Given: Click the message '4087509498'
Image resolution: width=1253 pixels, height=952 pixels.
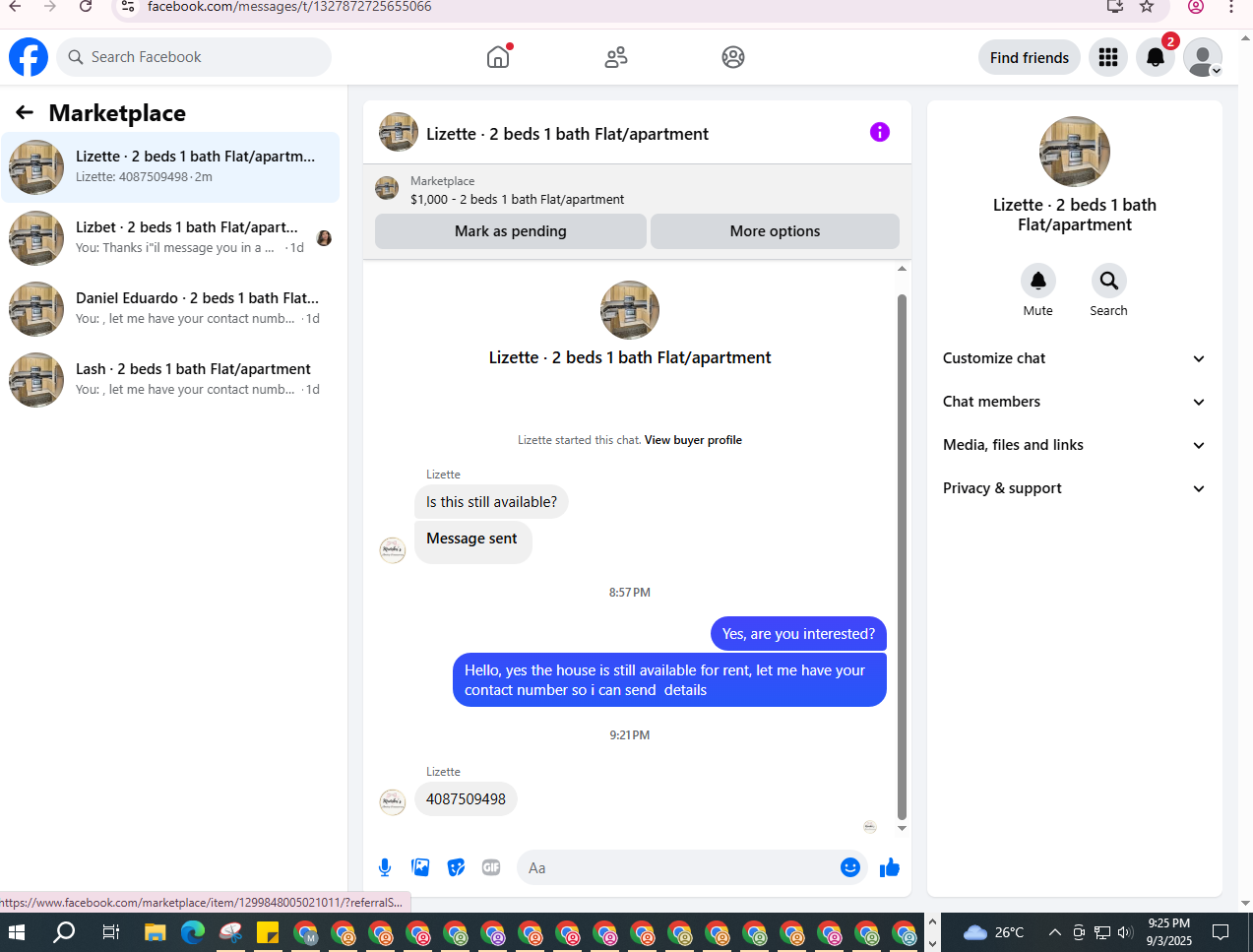Looking at the screenshot, I should click(466, 799).
